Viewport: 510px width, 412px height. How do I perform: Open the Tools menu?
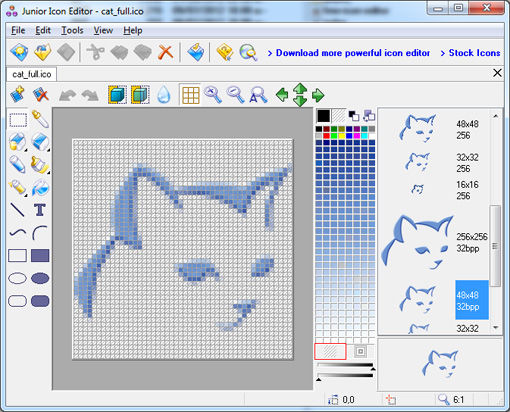(x=72, y=30)
